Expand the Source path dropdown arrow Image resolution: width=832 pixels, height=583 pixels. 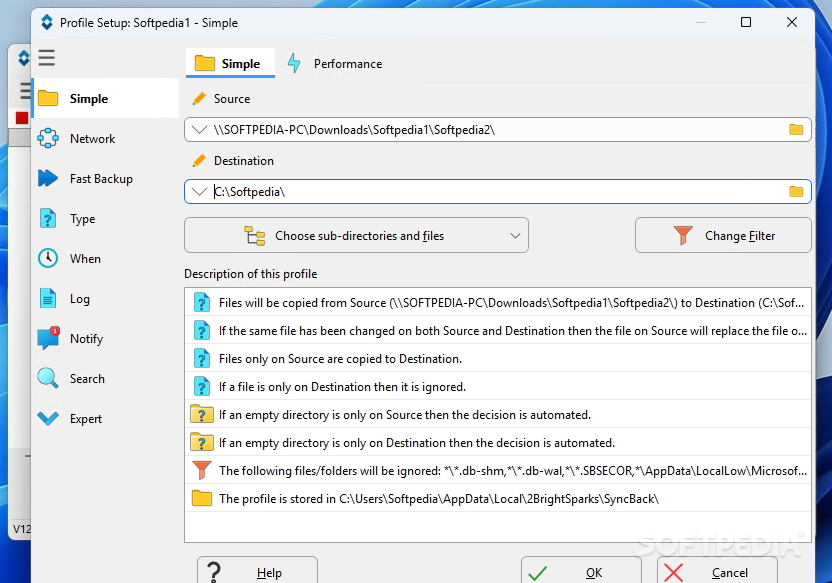point(200,130)
